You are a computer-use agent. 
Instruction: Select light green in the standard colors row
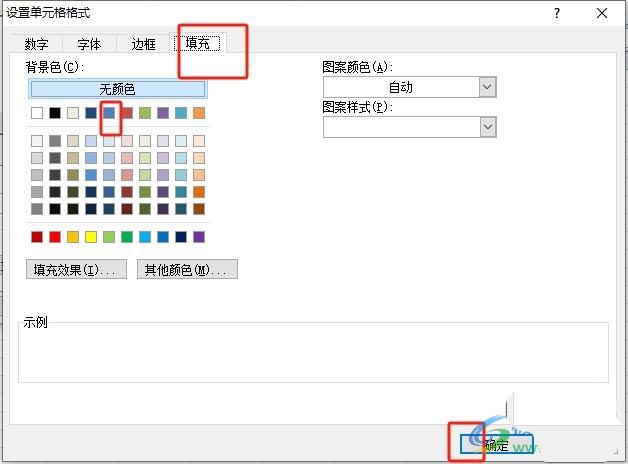pos(109,237)
